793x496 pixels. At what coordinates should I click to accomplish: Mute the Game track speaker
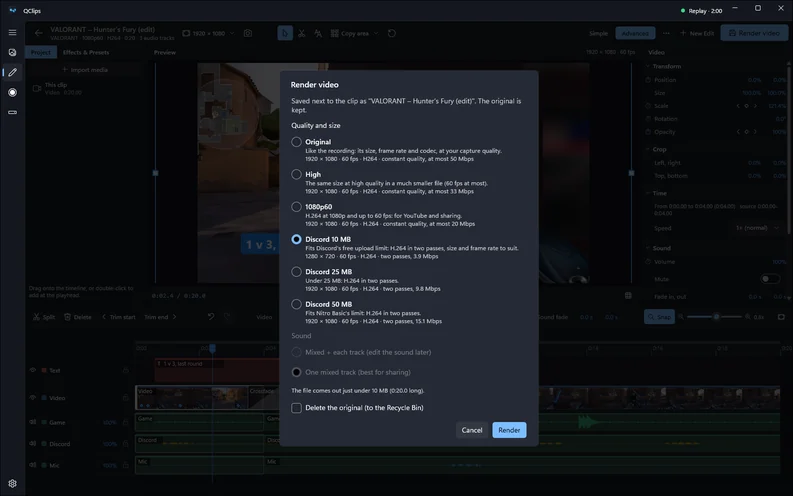(33, 422)
